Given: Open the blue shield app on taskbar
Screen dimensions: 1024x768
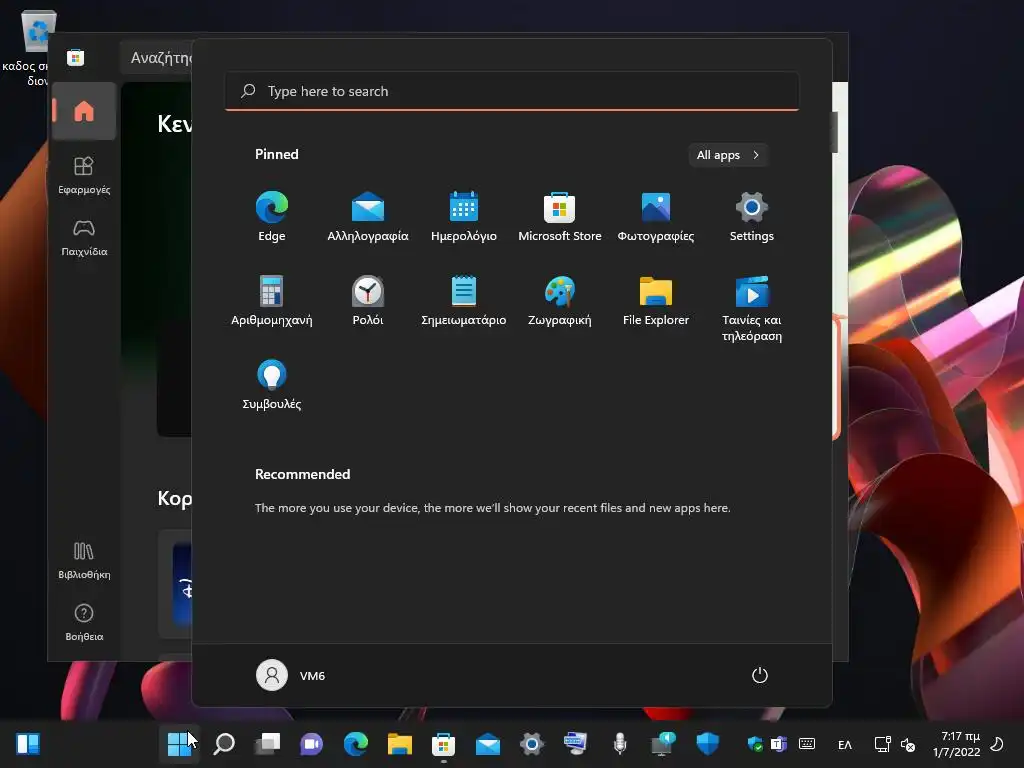Looking at the screenshot, I should tap(707, 743).
